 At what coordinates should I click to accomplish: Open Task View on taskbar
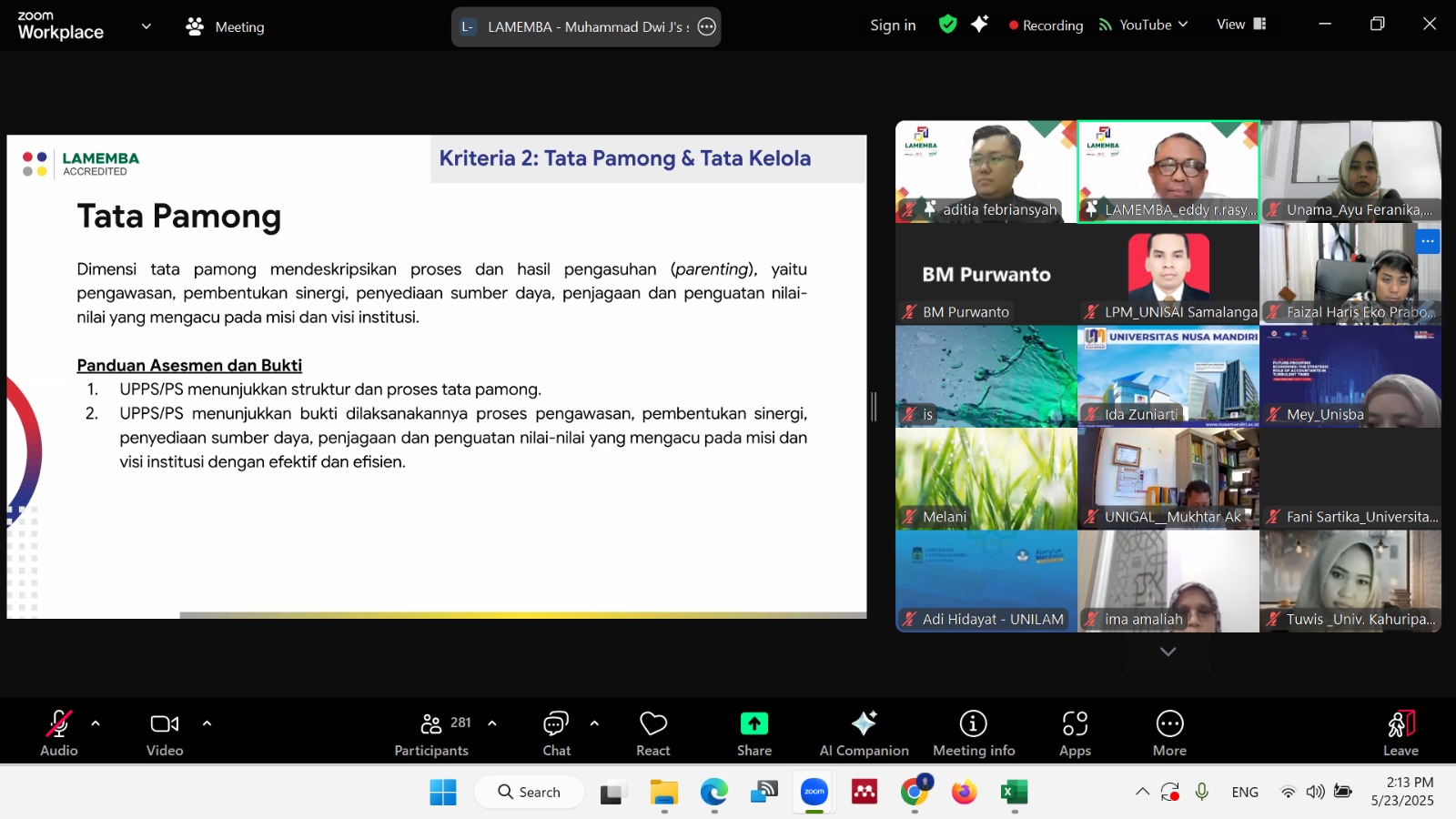(613, 793)
